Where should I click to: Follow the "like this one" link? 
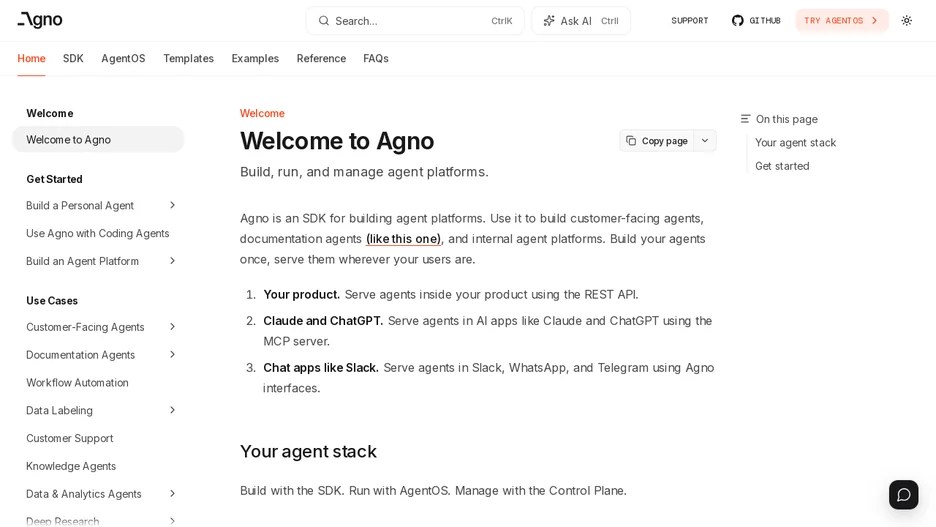click(404, 239)
